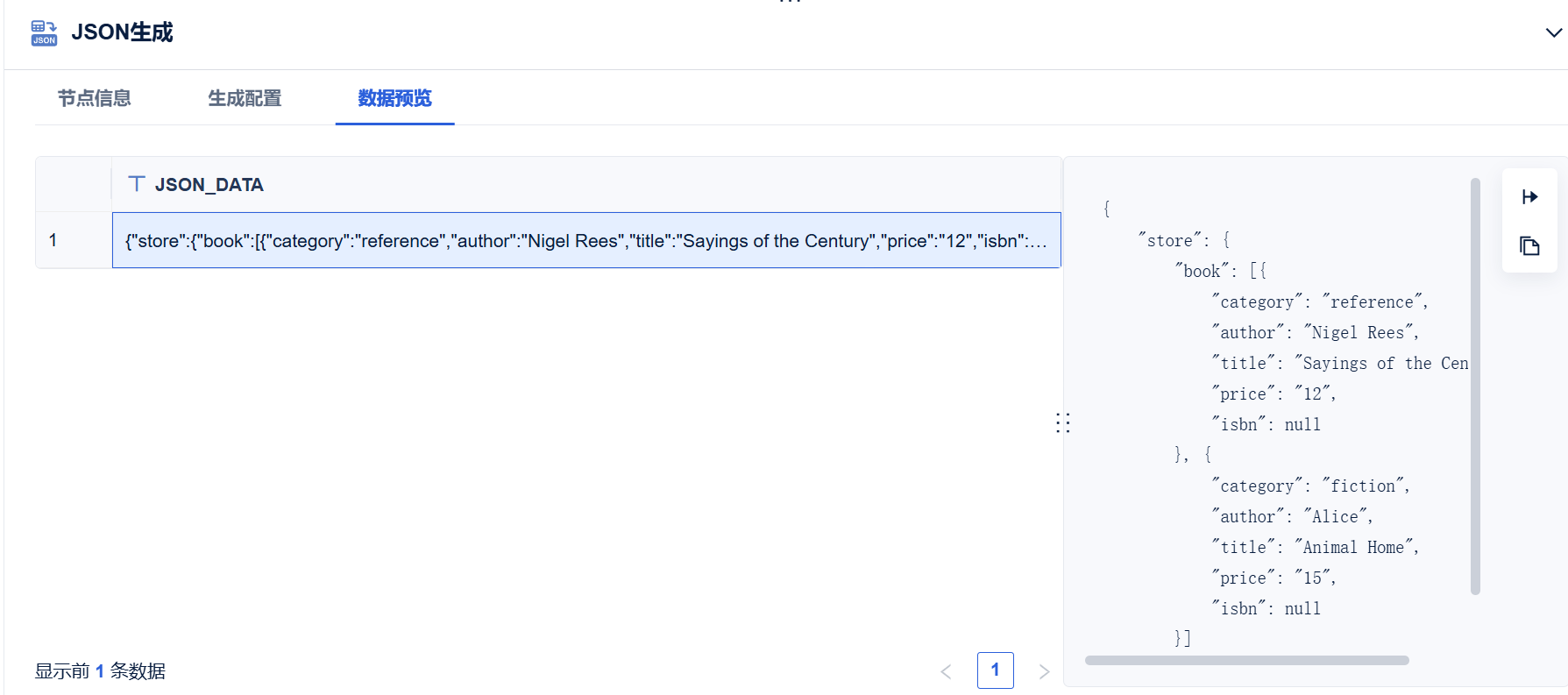Select the 数据预览 tab
The width and height of the screenshot is (1568, 695).
(x=394, y=98)
